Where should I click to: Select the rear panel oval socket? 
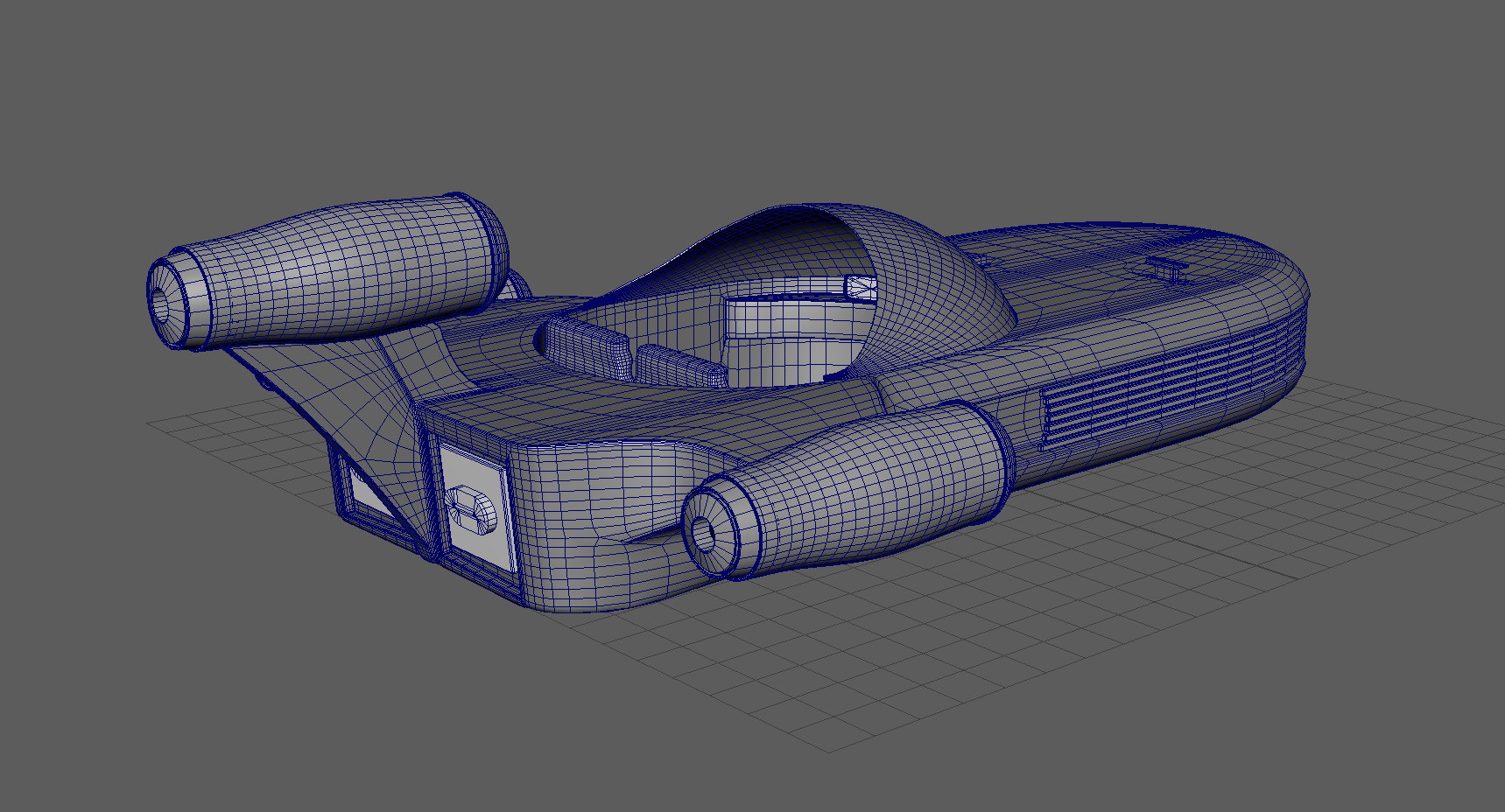pos(469,509)
